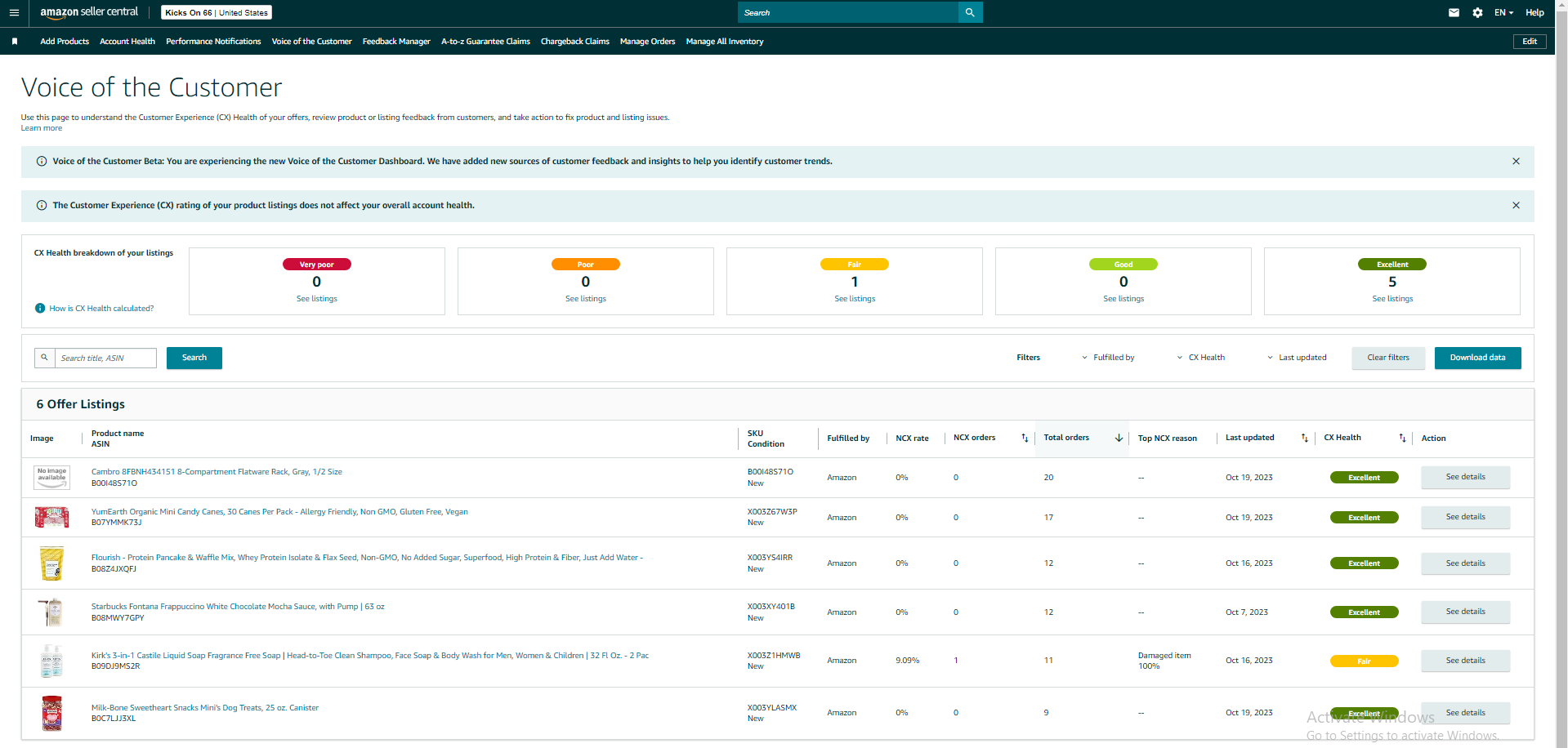Switch the Kicks On 66 United States account

coord(217,12)
